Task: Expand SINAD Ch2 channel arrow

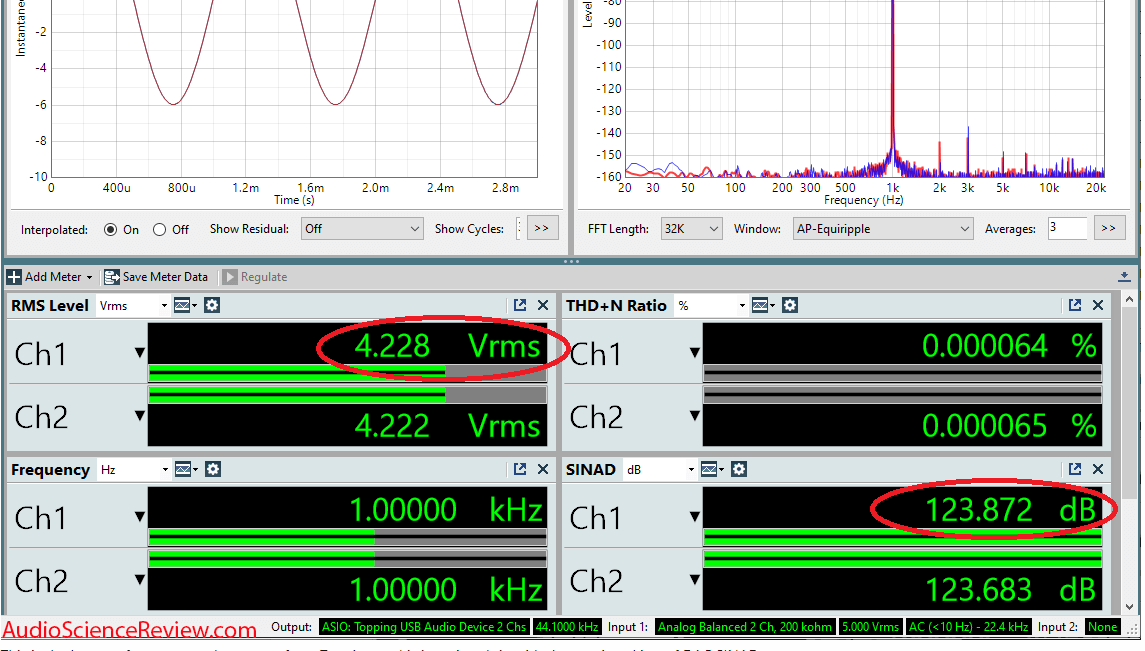Action: (x=694, y=580)
